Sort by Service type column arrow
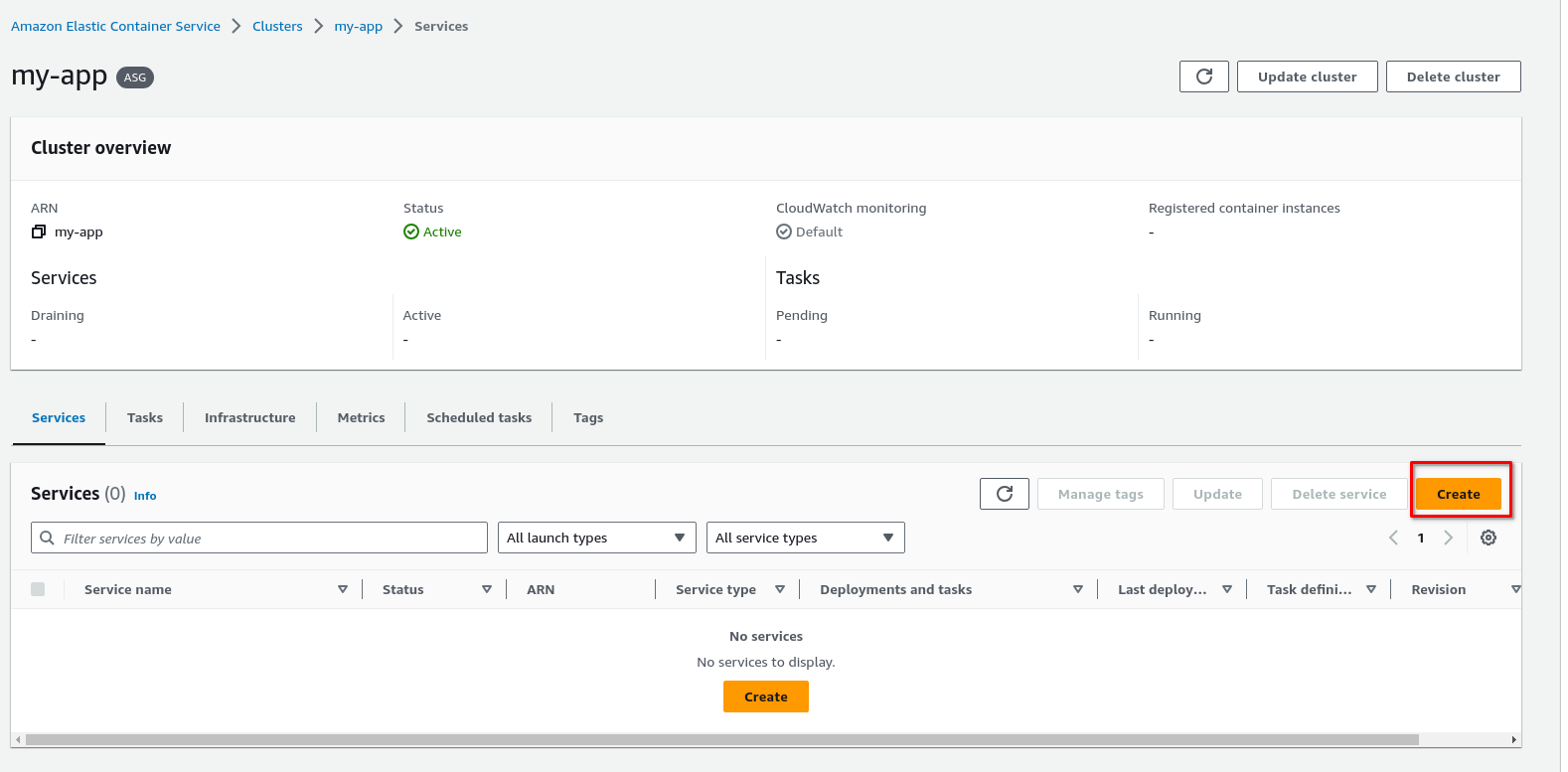Screen dimensions: 1568x772 pos(780,589)
